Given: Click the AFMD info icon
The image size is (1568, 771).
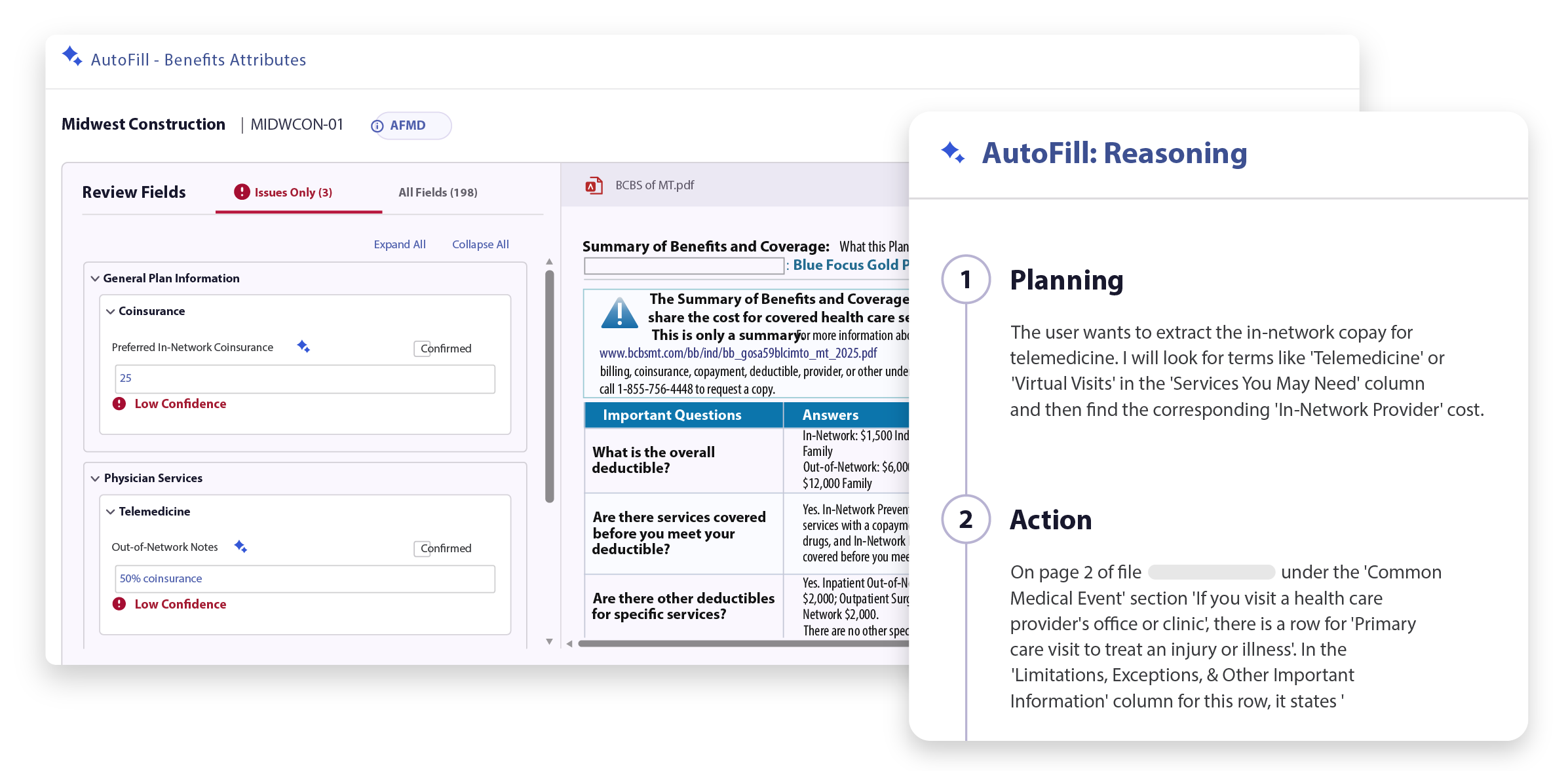Looking at the screenshot, I should (x=377, y=126).
